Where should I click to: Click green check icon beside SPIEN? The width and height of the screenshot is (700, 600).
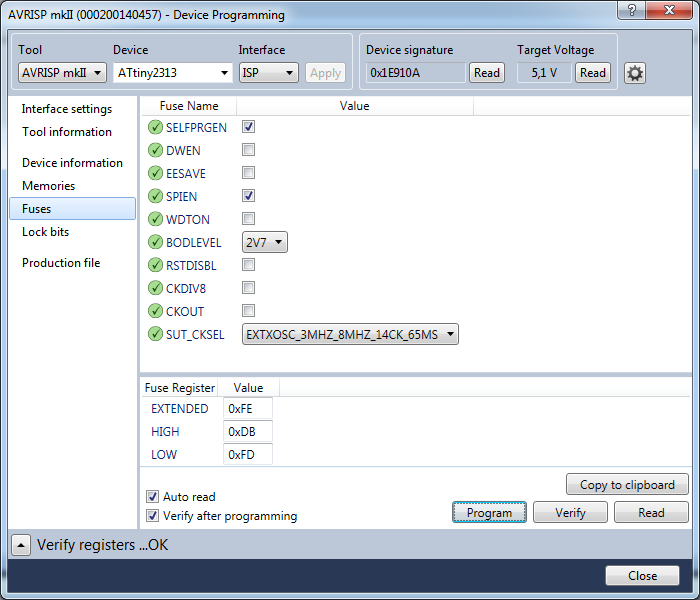click(155, 196)
